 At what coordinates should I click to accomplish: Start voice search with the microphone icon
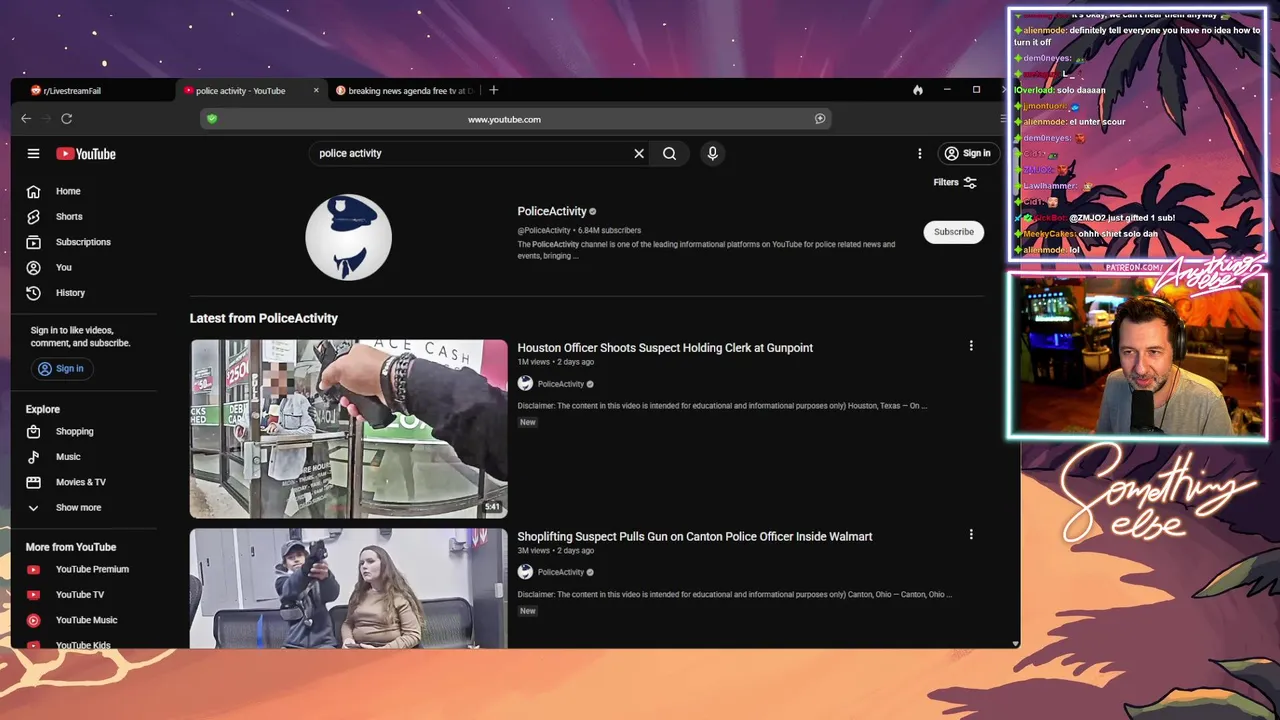point(712,154)
